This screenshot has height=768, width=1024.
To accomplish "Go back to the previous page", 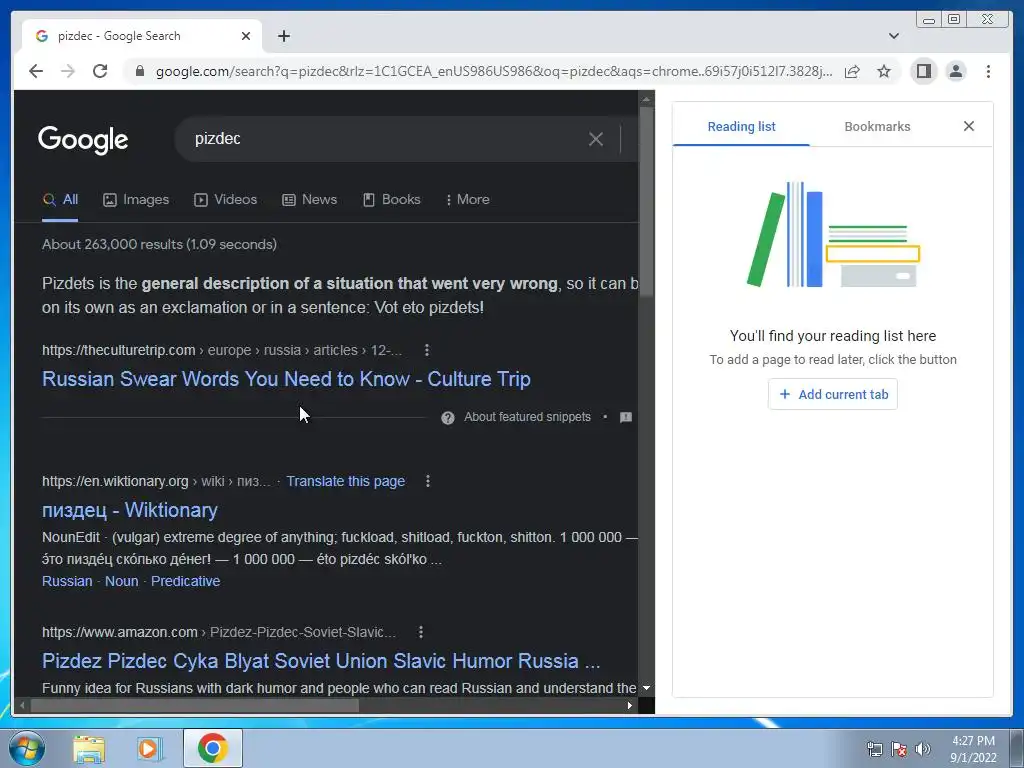I will click(x=36, y=71).
